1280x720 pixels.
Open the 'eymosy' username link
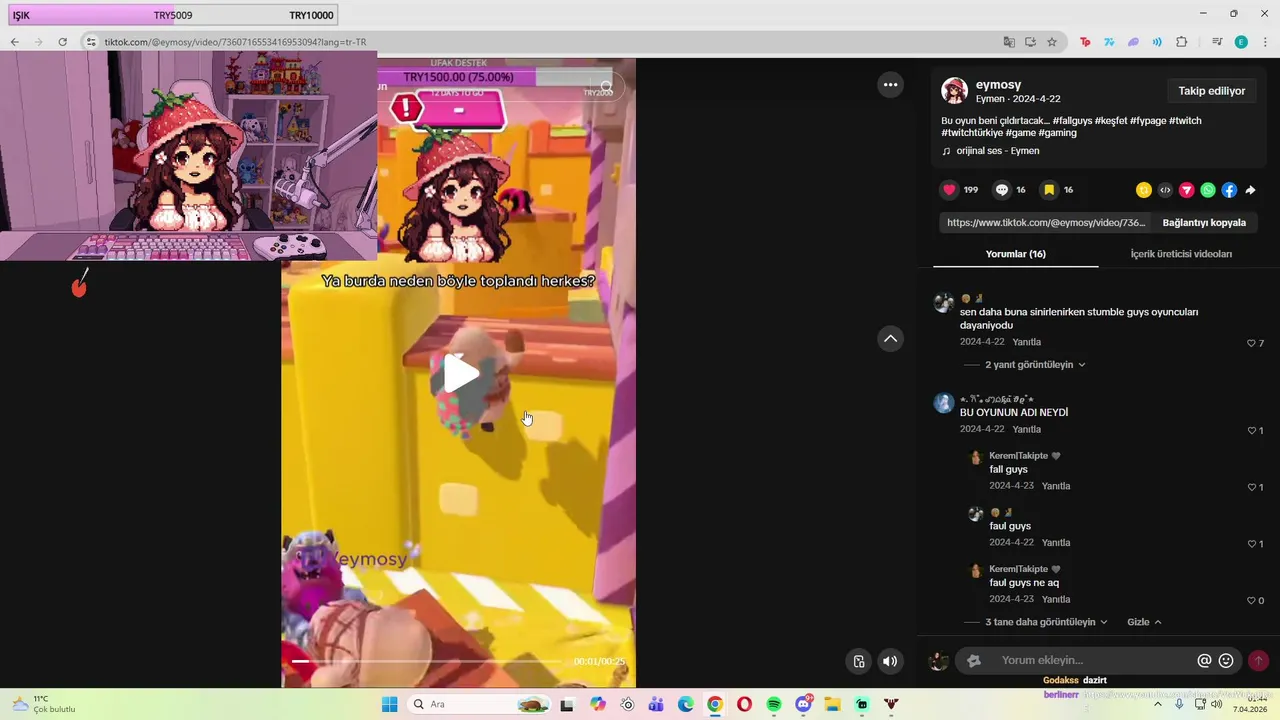998,85
